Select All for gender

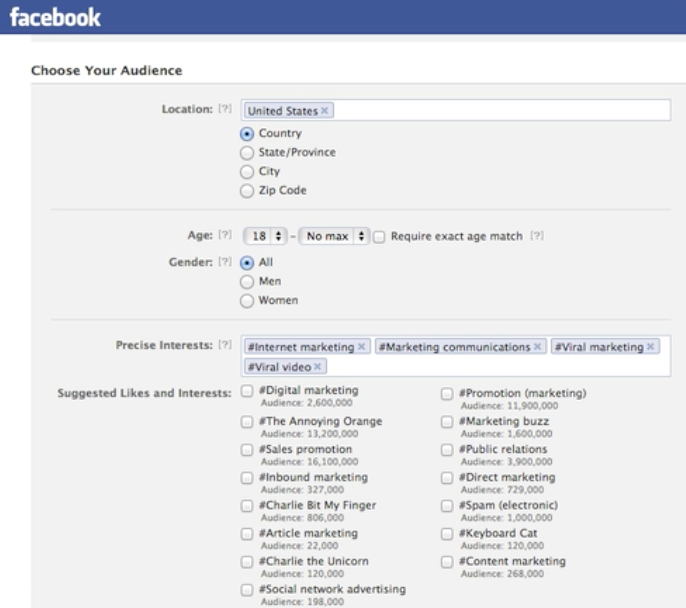tap(247, 263)
